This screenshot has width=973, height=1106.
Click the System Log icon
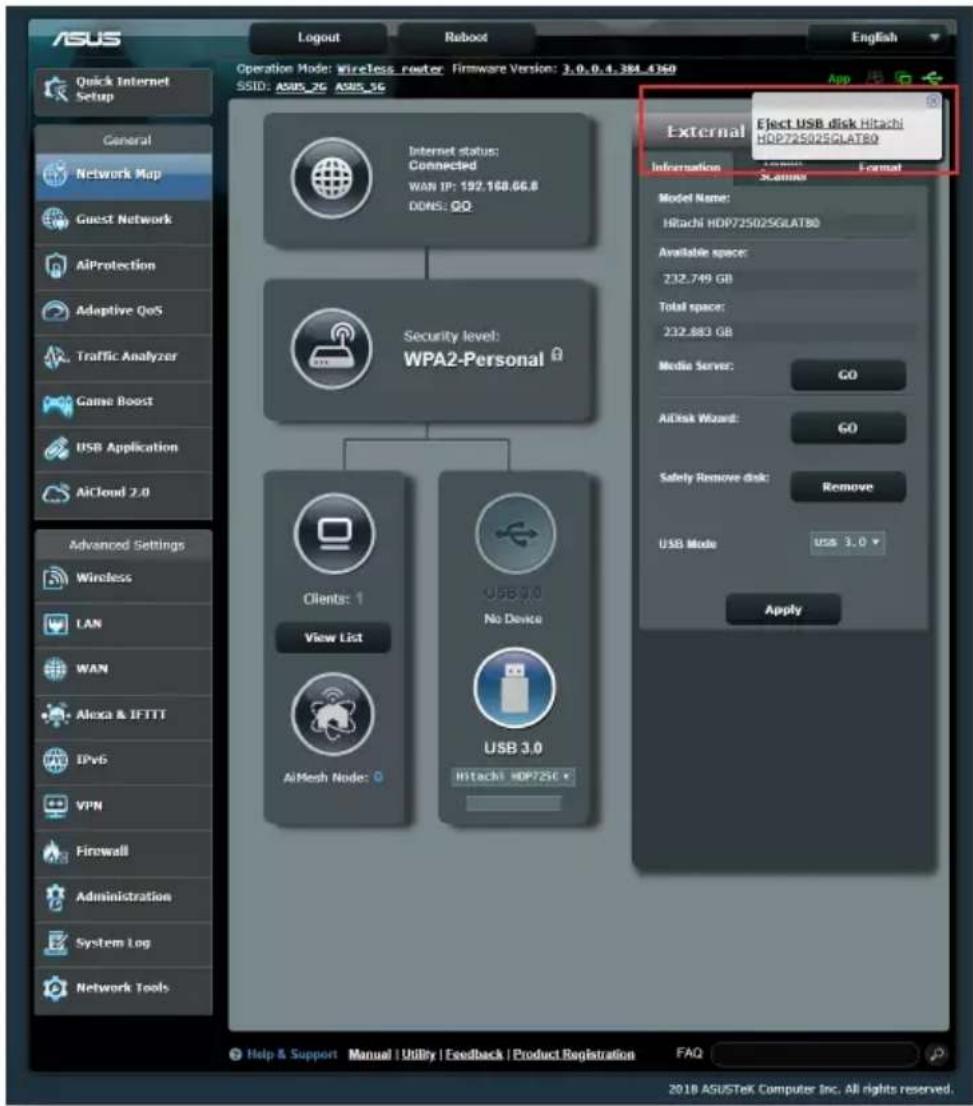pyautogui.click(x=55, y=942)
